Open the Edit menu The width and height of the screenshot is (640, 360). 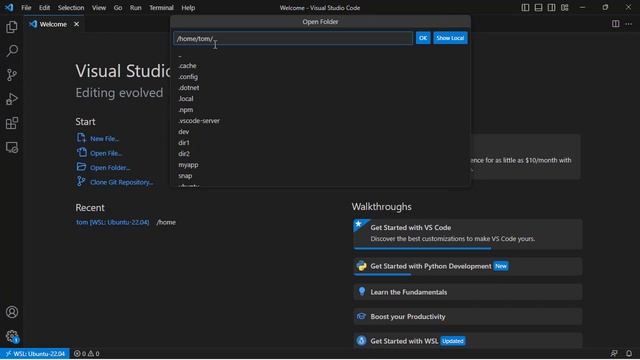click(44, 8)
